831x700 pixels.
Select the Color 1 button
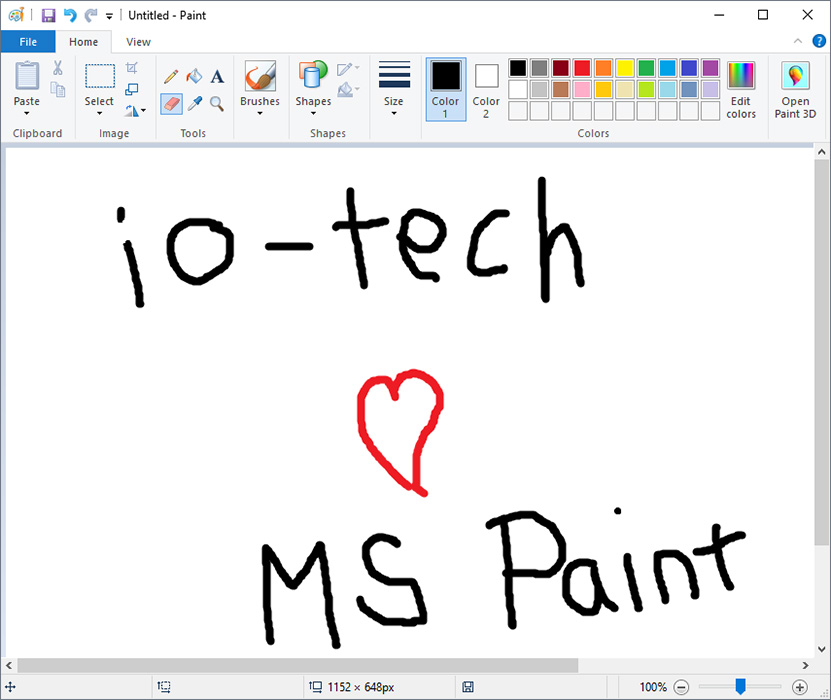(446, 89)
